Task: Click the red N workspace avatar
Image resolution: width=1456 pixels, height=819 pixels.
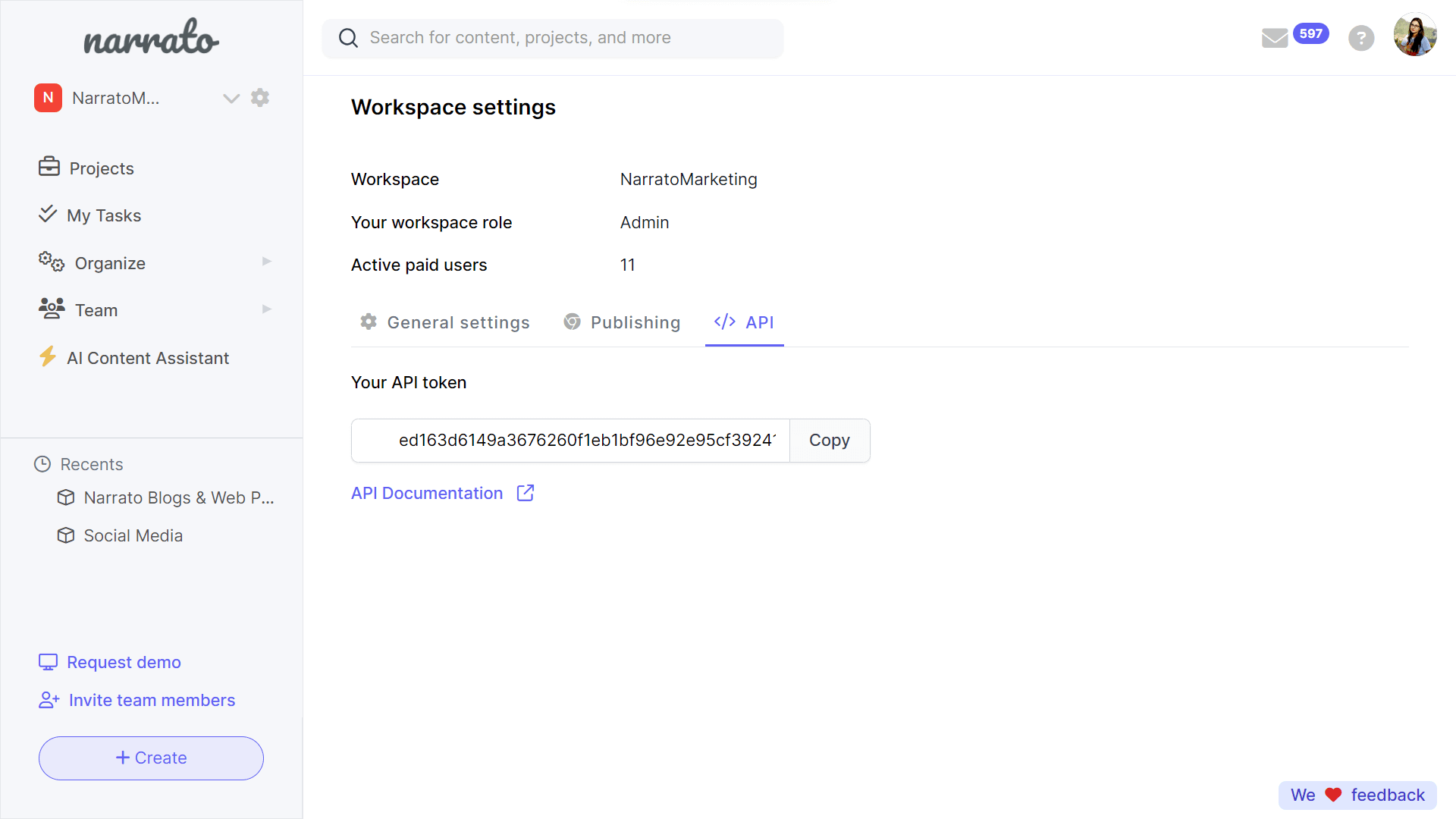Action: [x=48, y=98]
